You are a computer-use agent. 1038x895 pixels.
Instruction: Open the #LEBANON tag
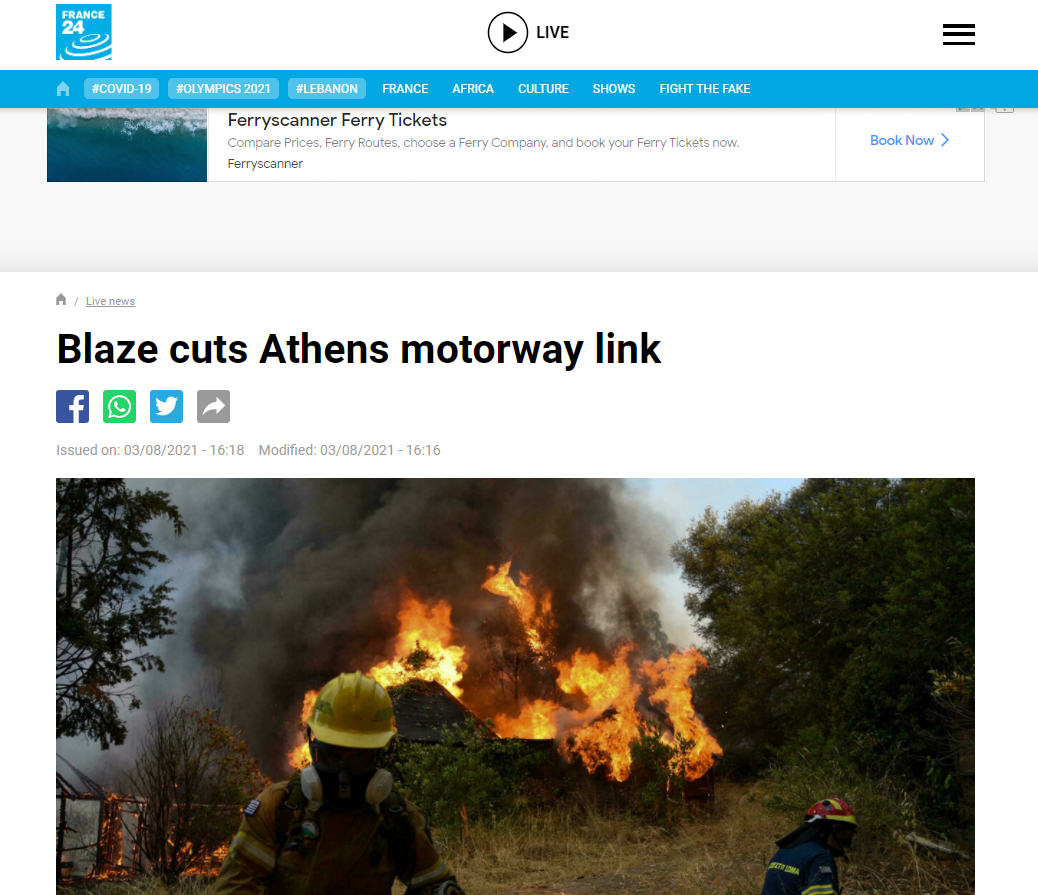click(326, 89)
